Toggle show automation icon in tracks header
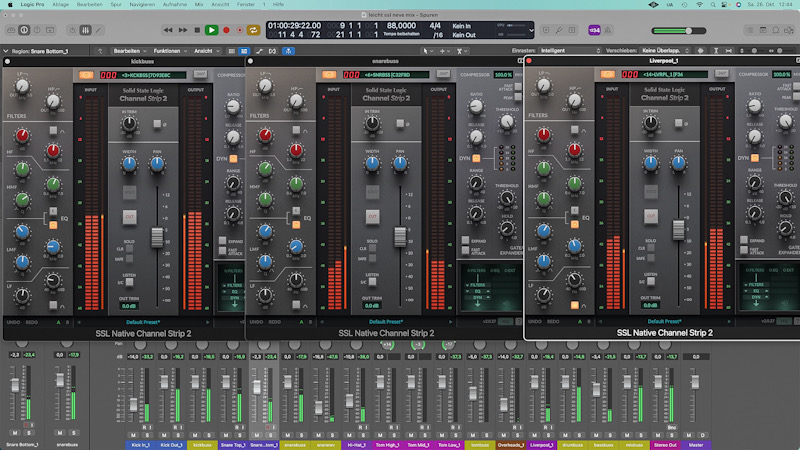Image resolution: width=800 pixels, height=450 pixels. [x=259, y=51]
